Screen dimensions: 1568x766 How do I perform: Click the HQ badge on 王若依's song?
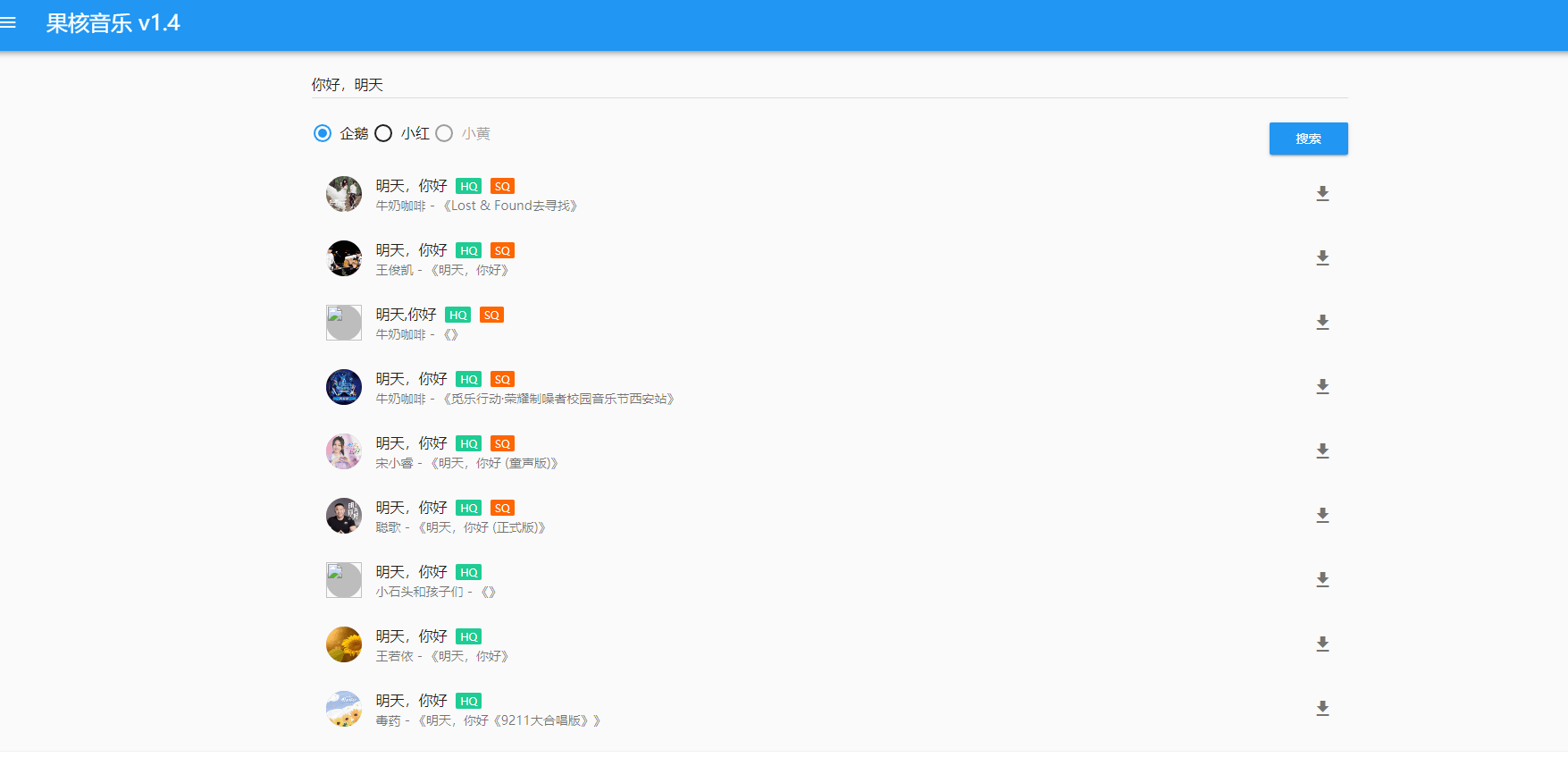[x=468, y=637]
